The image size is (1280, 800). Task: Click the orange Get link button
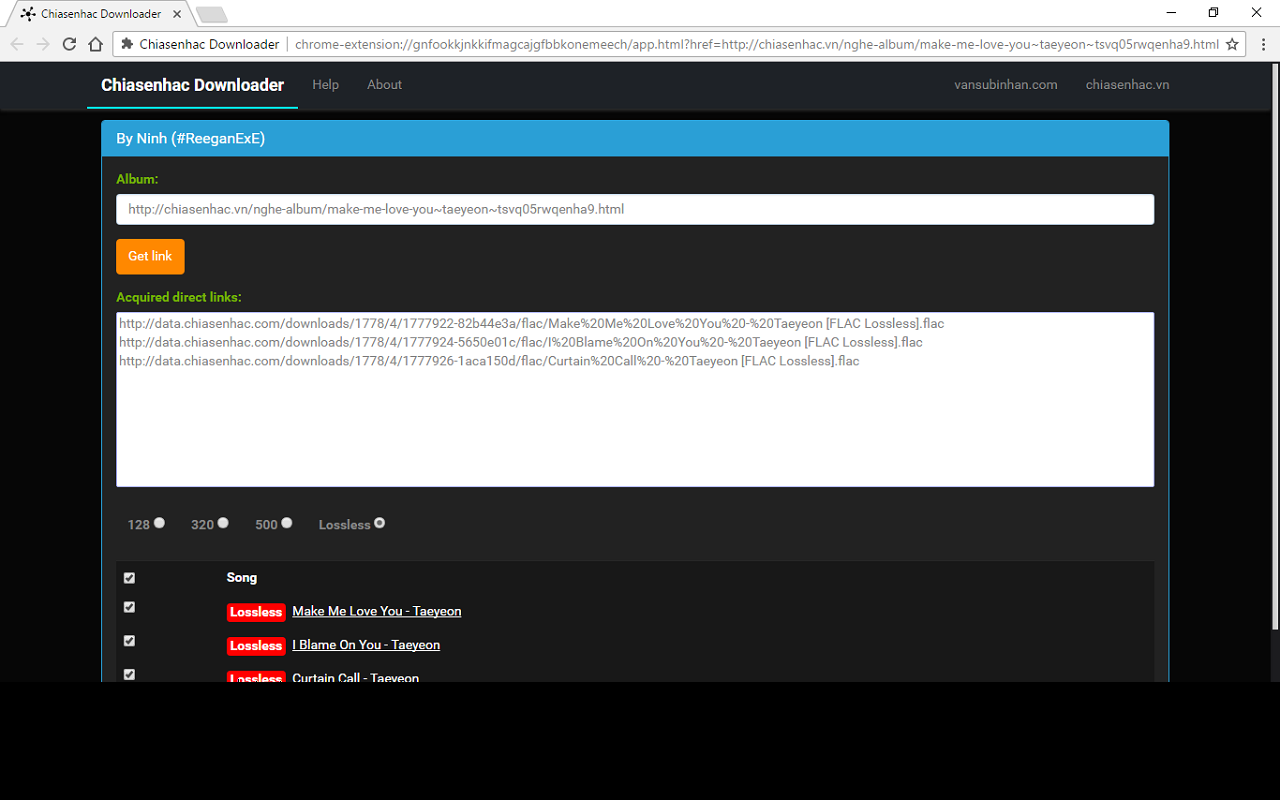tap(150, 256)
